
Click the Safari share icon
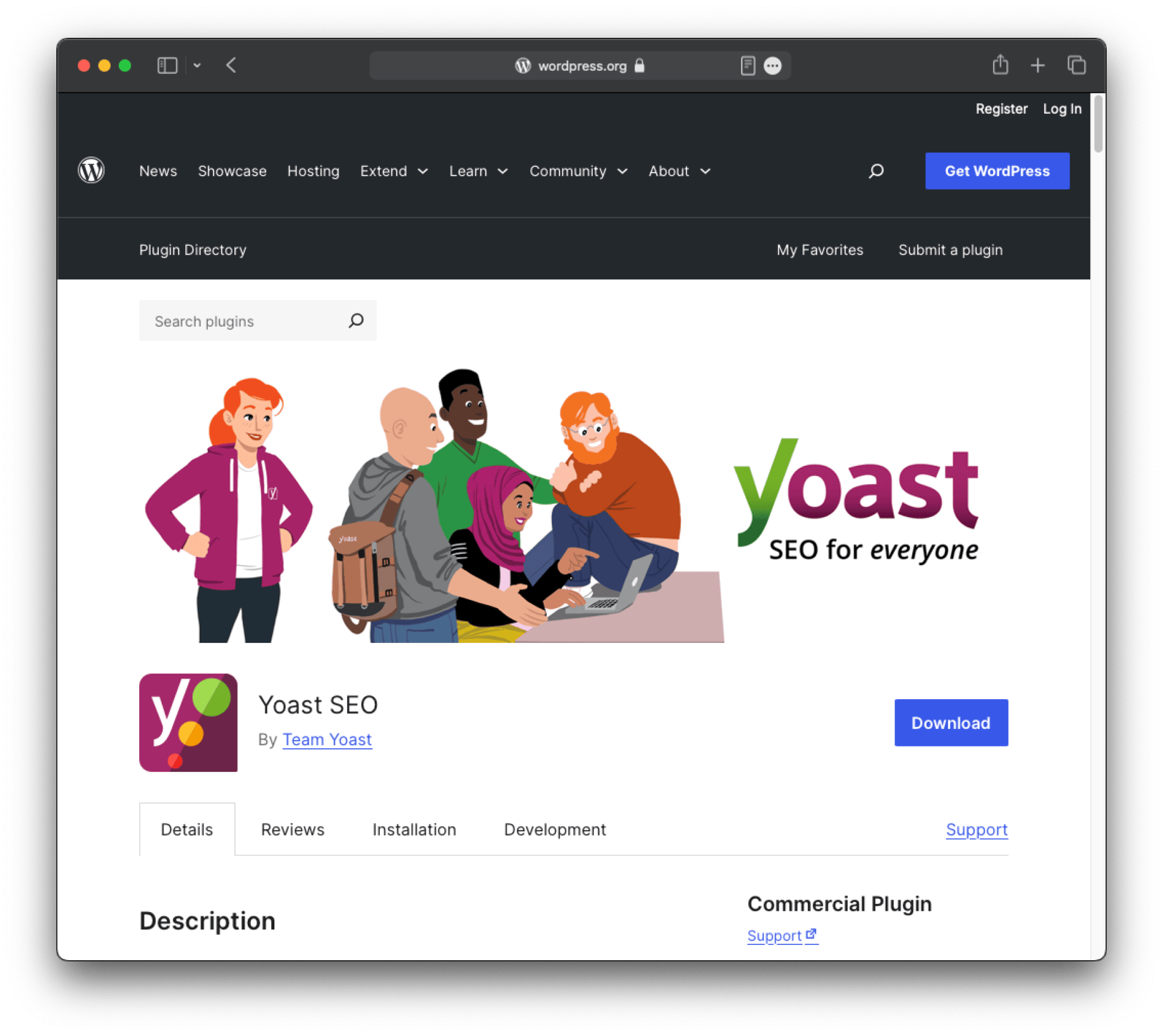1000,65
